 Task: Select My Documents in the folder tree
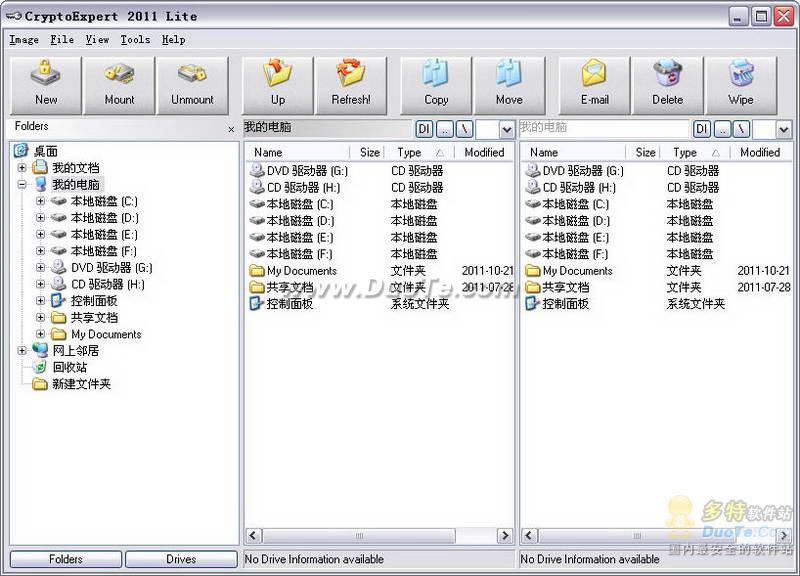coord(106,334)
